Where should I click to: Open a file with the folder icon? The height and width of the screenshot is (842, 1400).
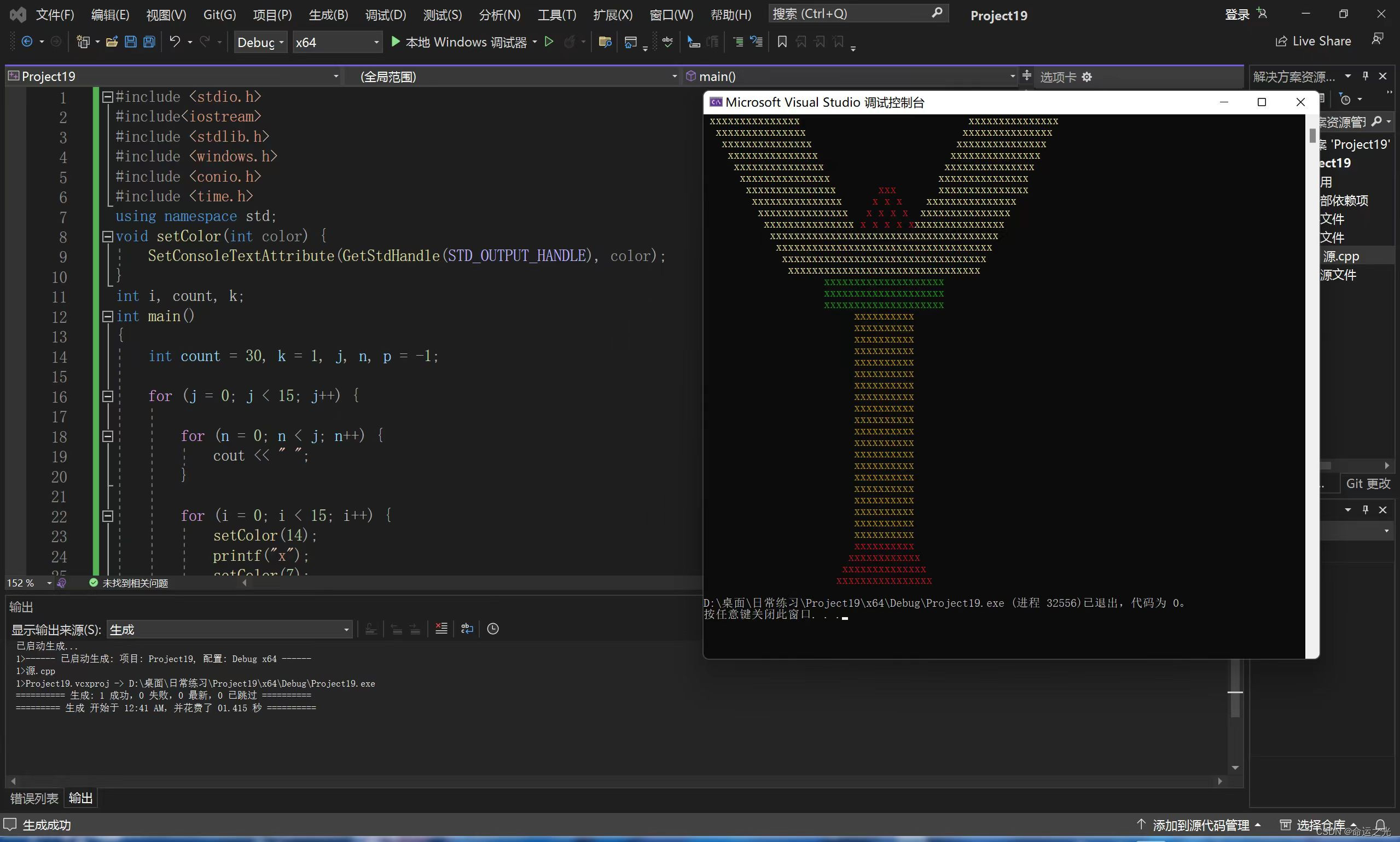(x=112, y=42)
